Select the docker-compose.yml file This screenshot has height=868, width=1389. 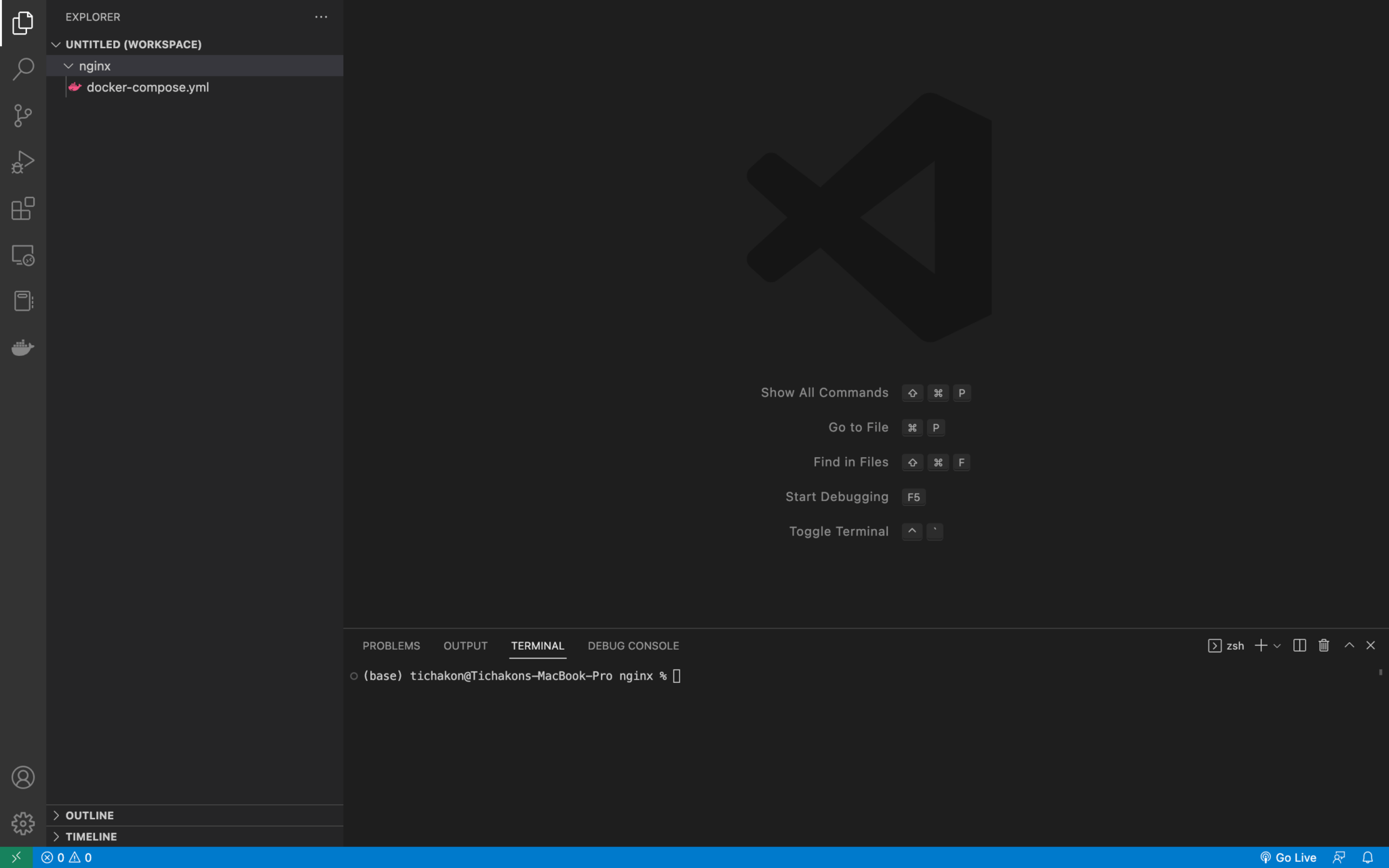149,87
